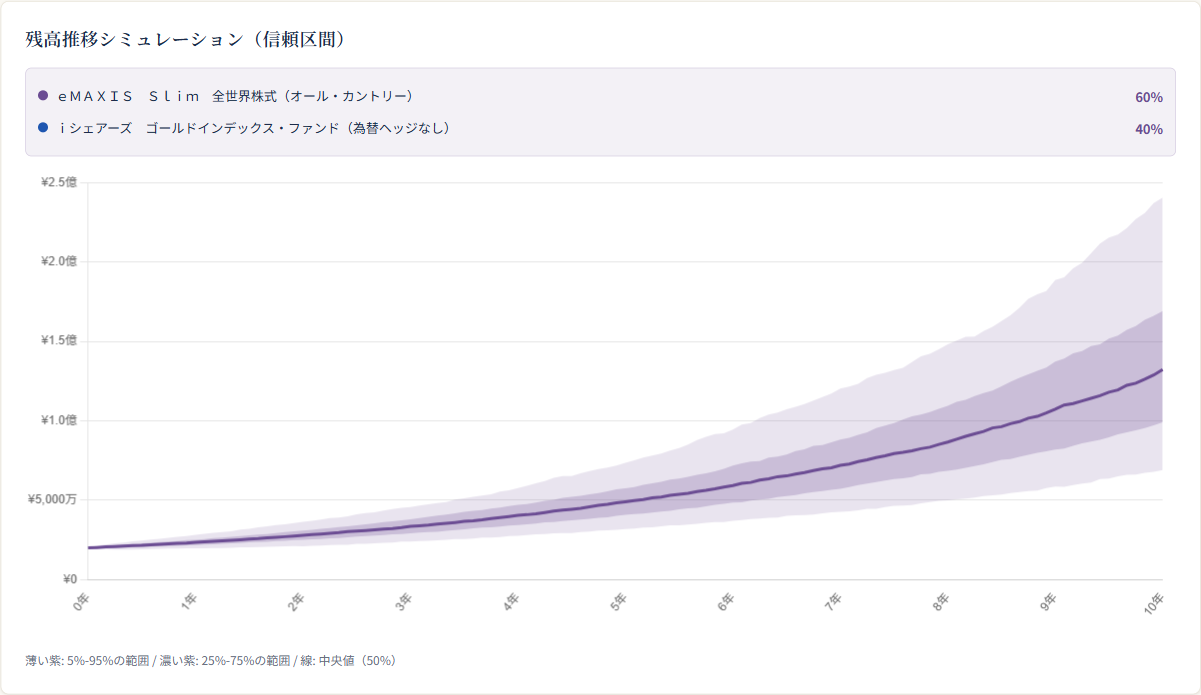This screenshot has height=695, width=1201.
Task: Select the iシェアーズ ゴールドインデックス・ファンド name
Action: tap(255, 128)
